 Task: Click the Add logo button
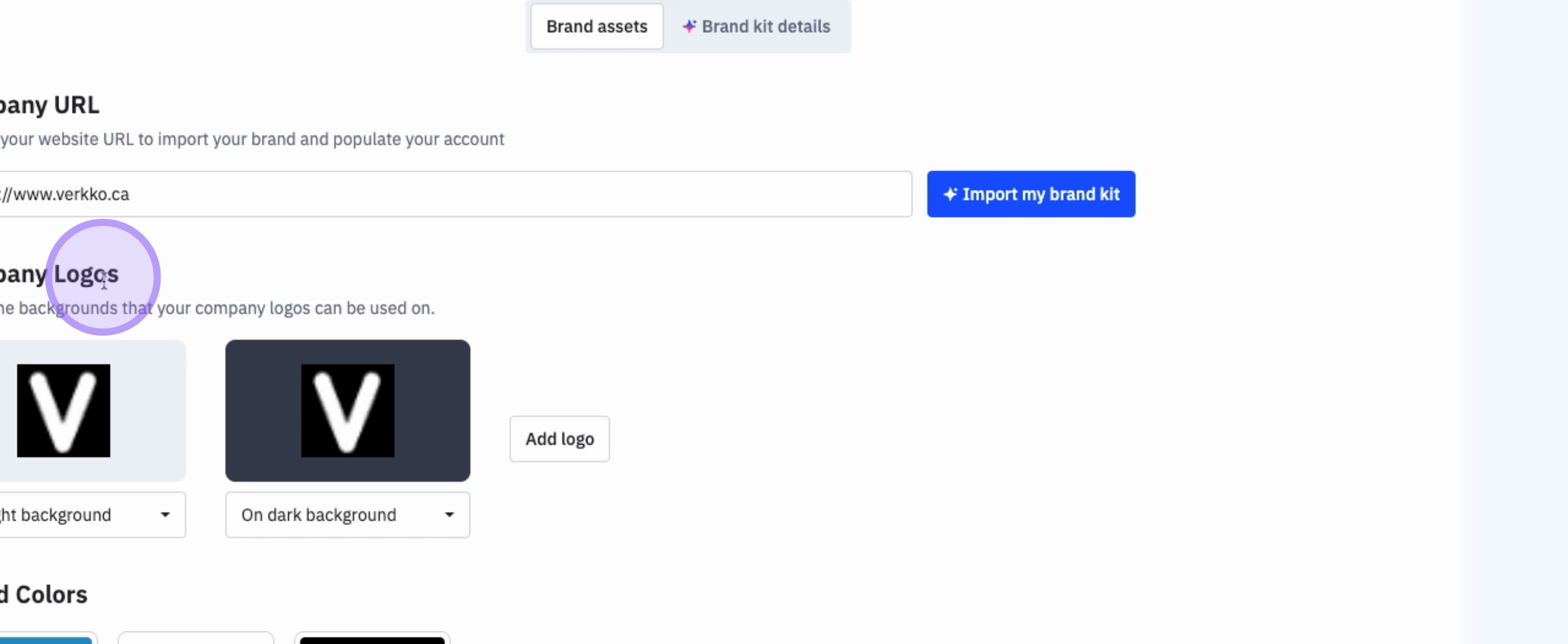[559, 438]
